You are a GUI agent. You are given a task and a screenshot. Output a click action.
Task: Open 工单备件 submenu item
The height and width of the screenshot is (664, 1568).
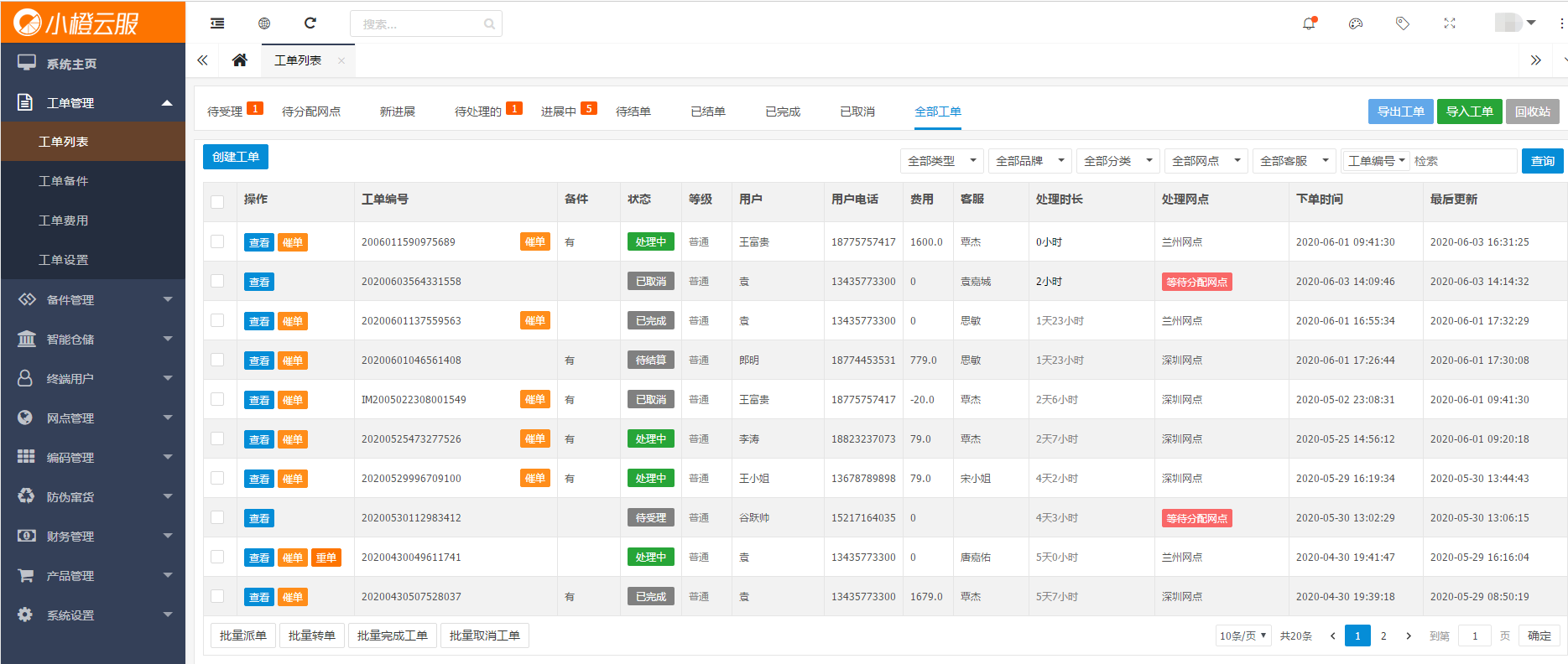[92, 181]
